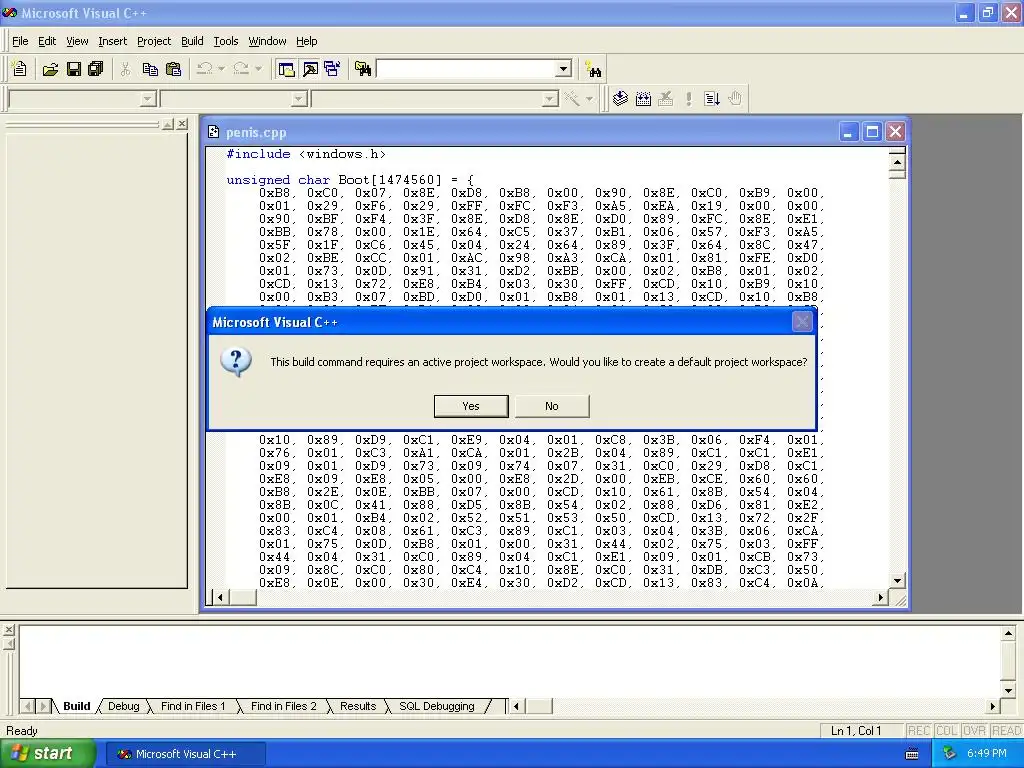Click the Go debug icon
1024x768 pixels.
pyautogui.click(x=712, y=99)
